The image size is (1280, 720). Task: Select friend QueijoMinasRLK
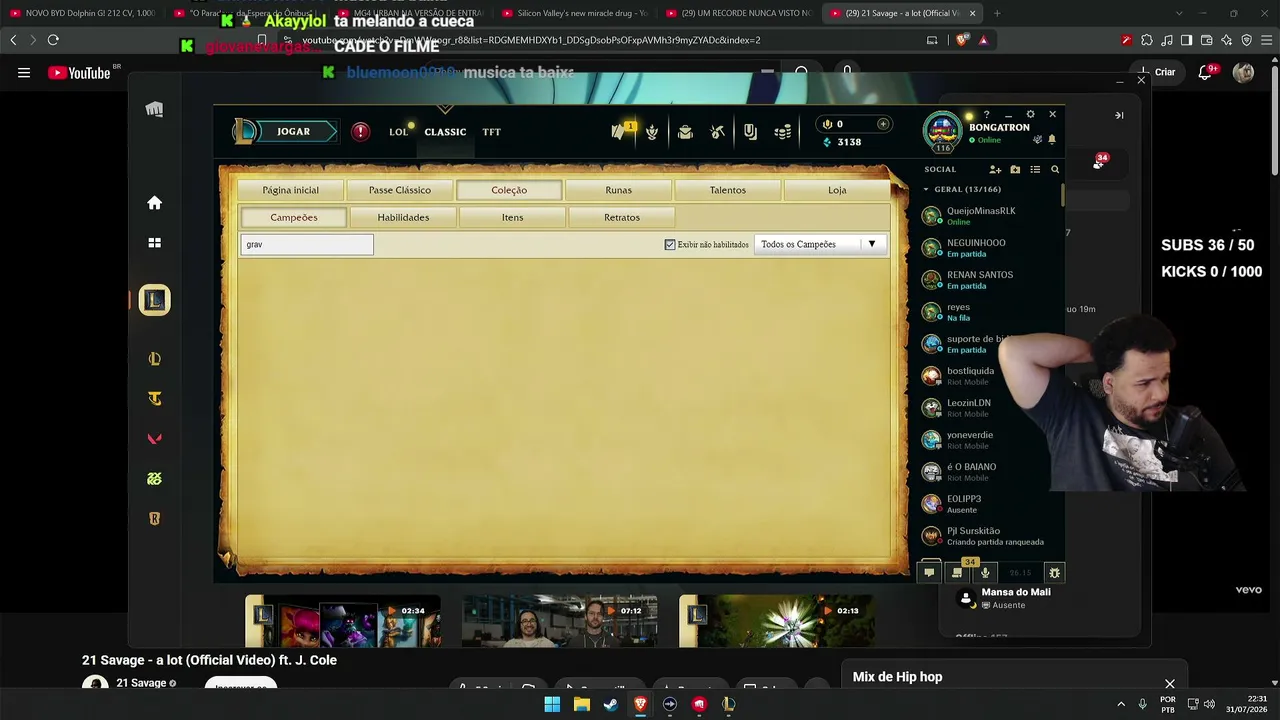point(988,216)
